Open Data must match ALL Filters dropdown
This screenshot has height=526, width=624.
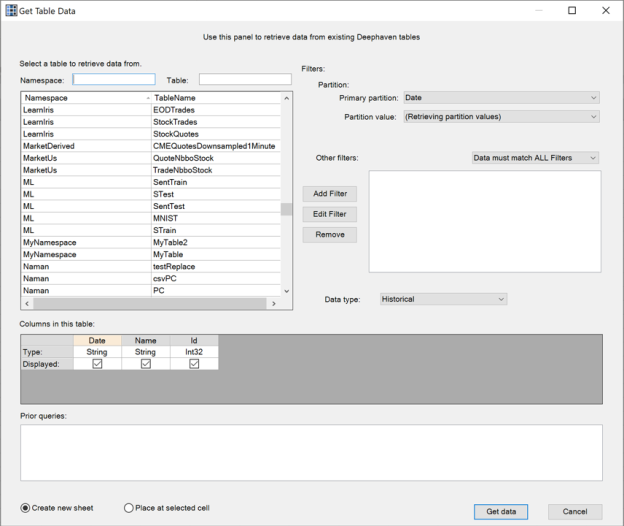click(535, 158)
